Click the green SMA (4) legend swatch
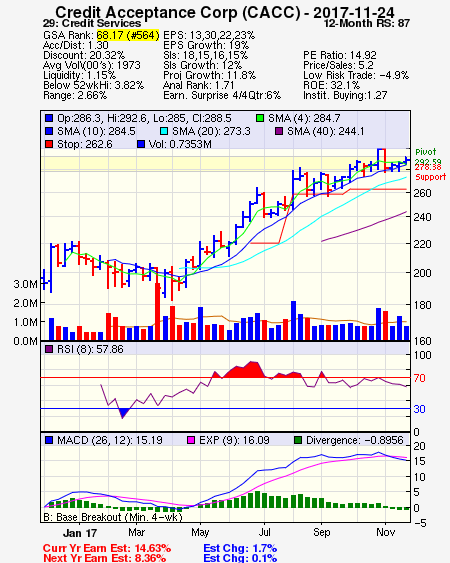Viewport: 450px width, 563px height. [x=260, y=118]
